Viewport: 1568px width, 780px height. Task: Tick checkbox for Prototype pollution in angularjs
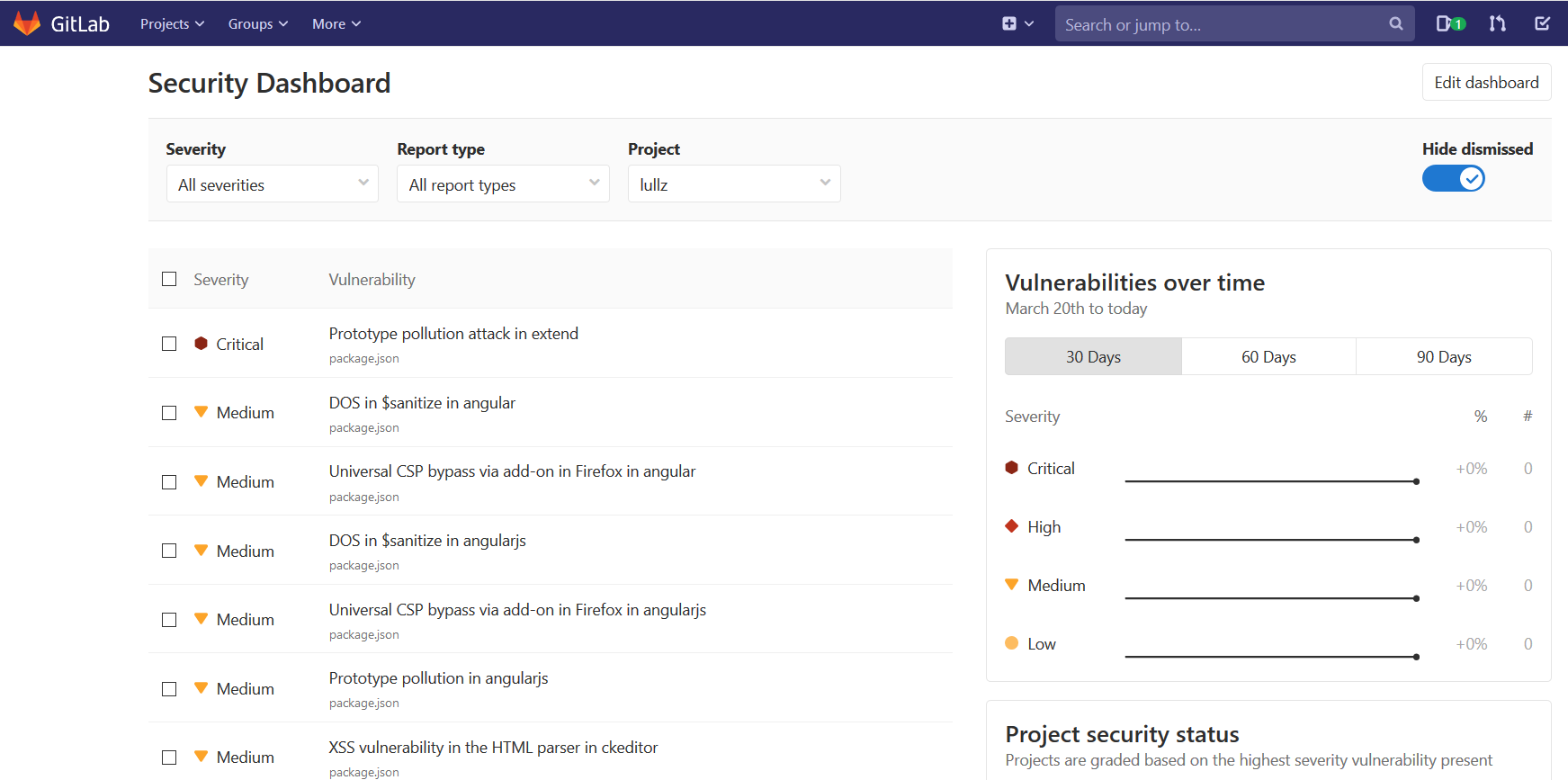click(x=169, y=689)
